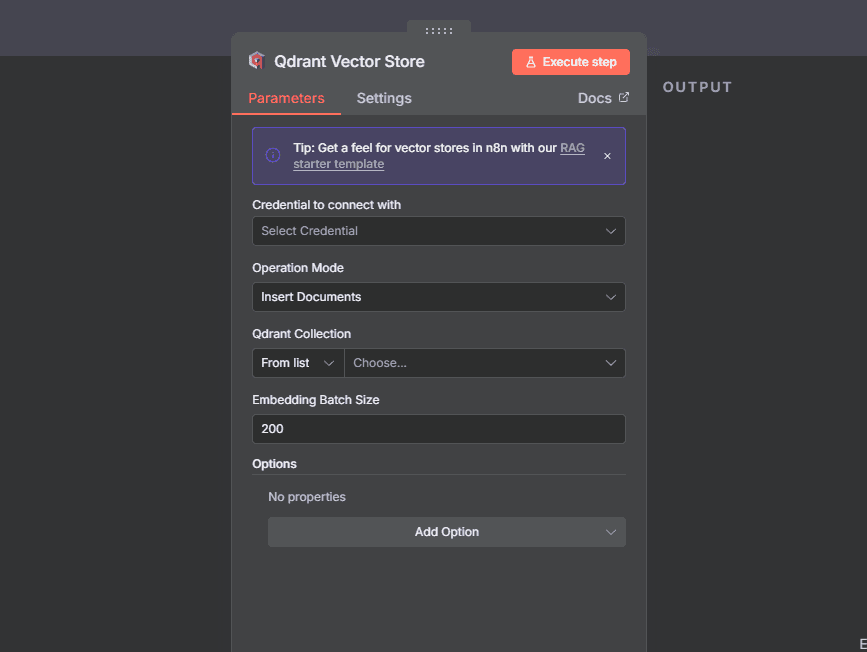This screenshot has width=867, height=652.
Task: Open the Operation Mode dropdown
Action: (439, 297)
